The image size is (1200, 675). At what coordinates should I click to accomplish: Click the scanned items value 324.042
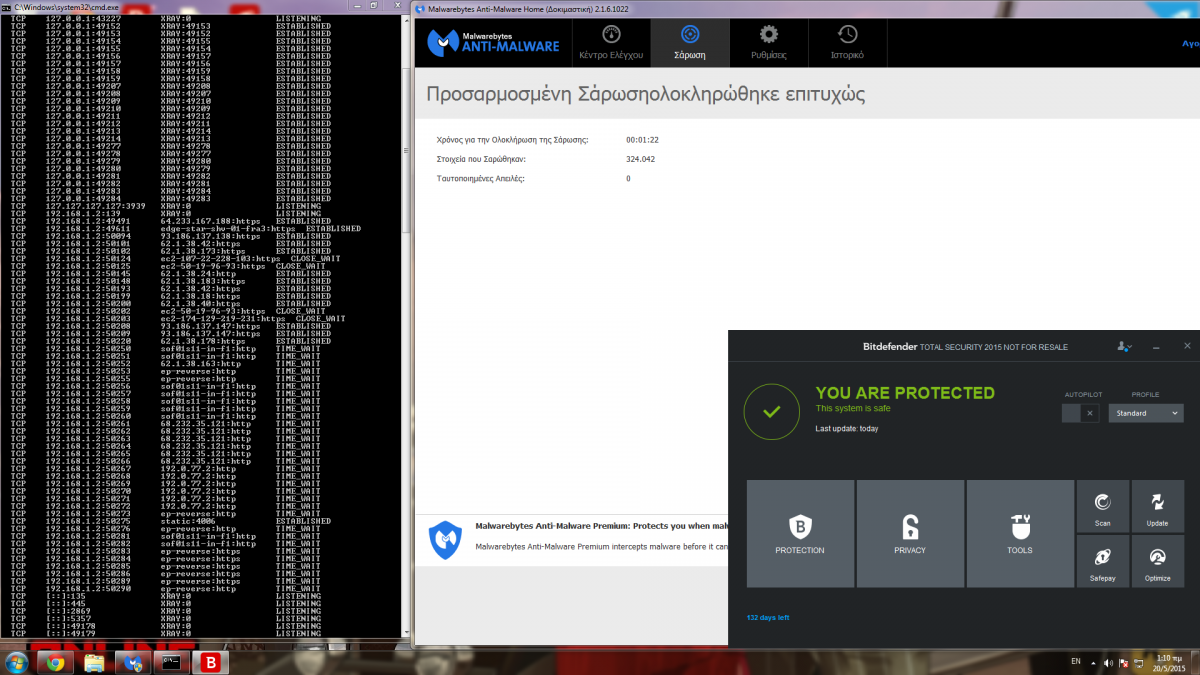click(x=641, y=159)
